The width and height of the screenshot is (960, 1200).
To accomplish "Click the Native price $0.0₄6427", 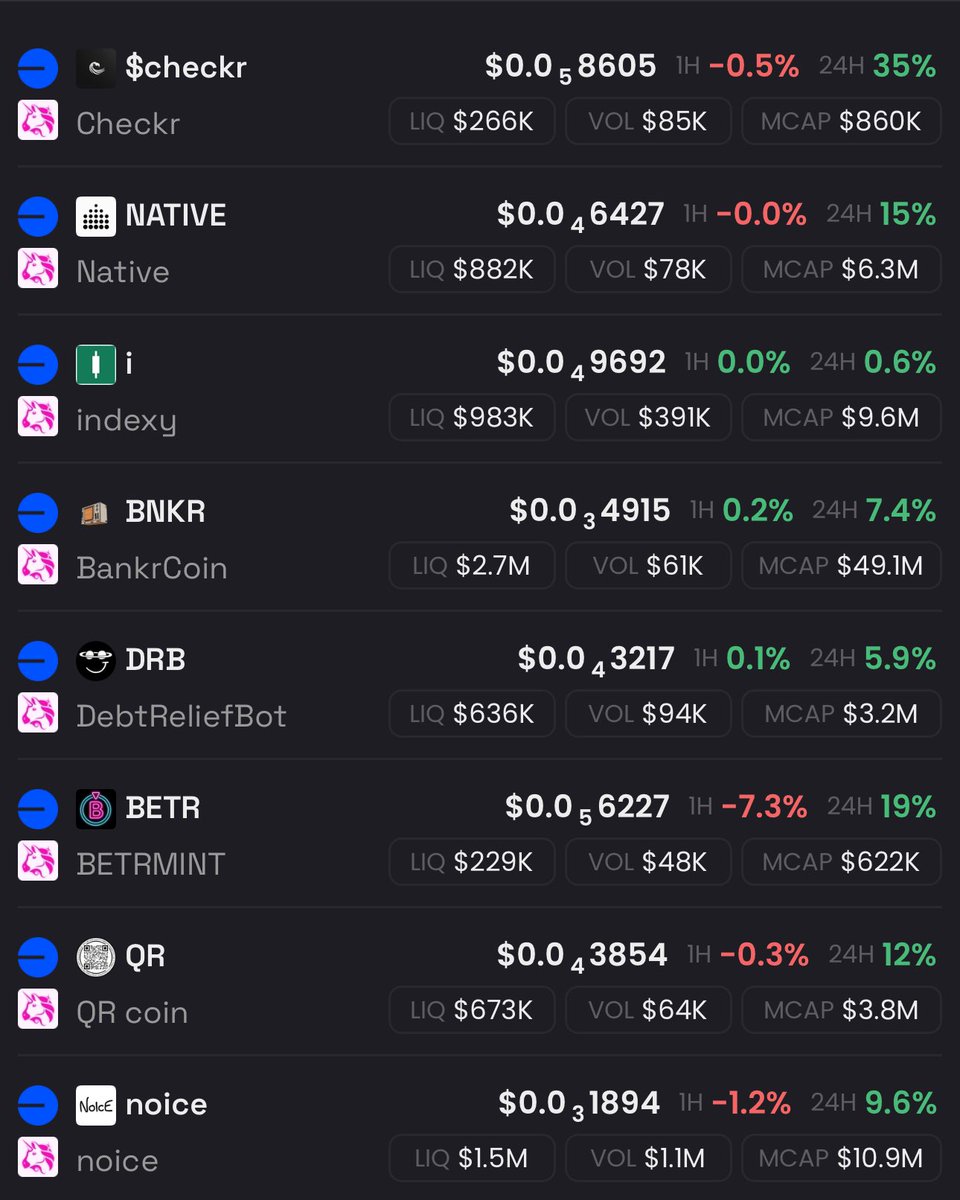I will pyautogui.click(x=580, y=215).
